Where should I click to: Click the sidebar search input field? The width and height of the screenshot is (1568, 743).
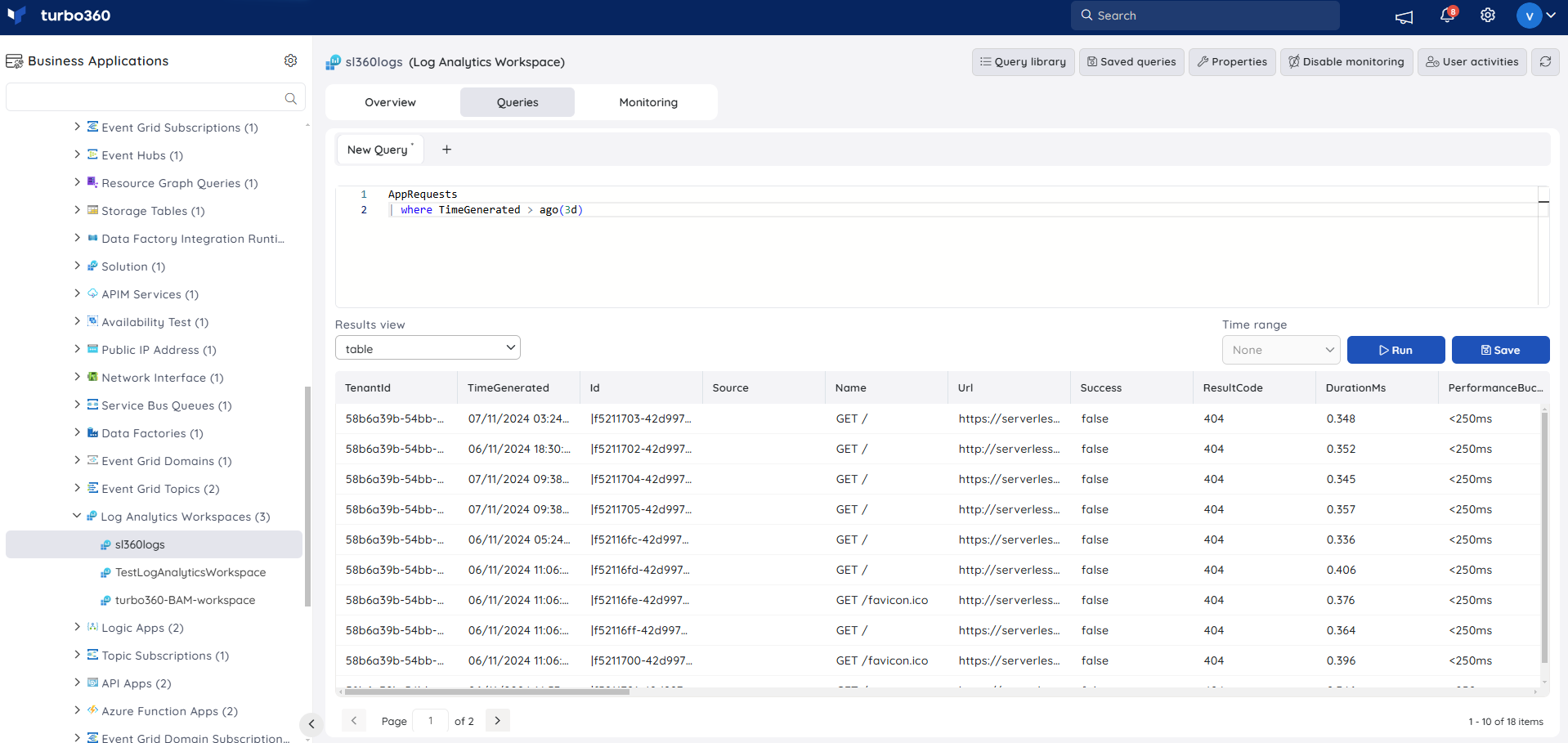(x=155, y=97)
